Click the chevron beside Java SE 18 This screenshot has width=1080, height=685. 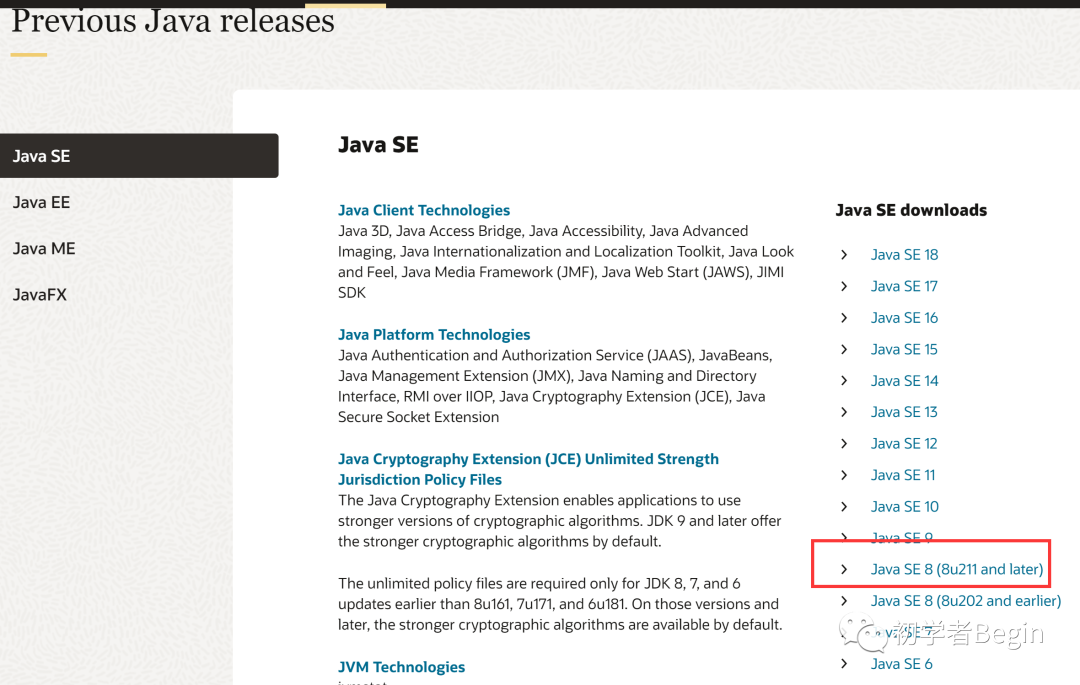coord(844,255)
